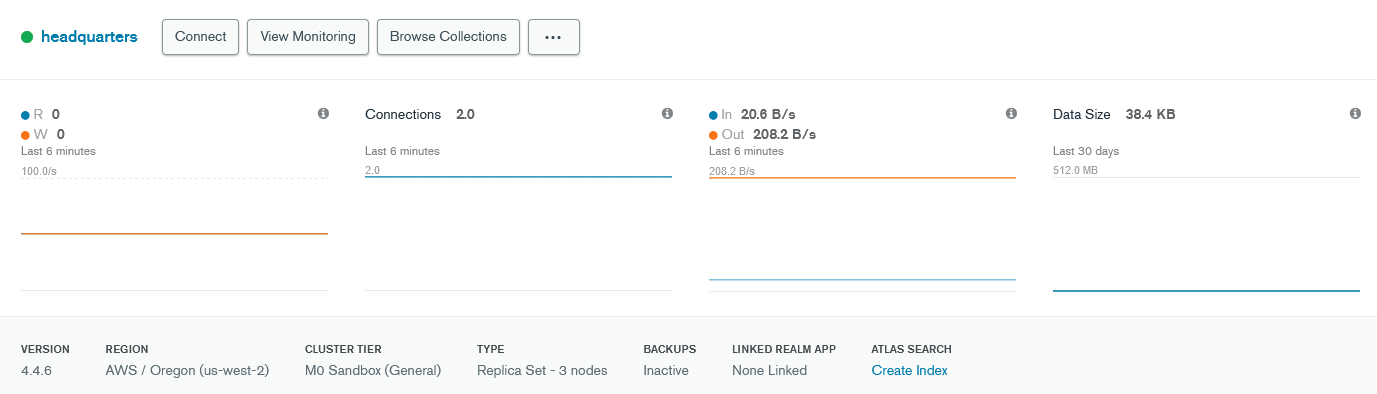Open View Monitoring for the cluster

(x=308, y=37)
